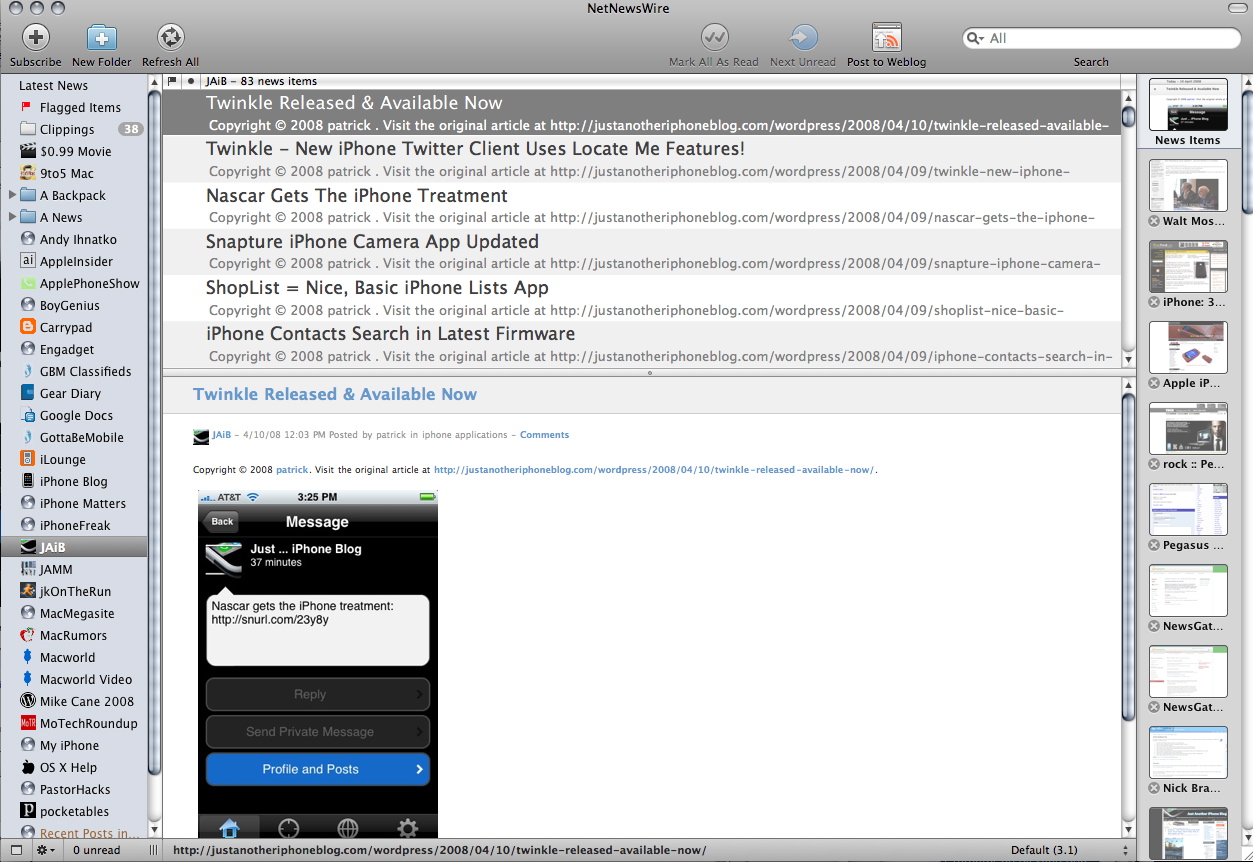Open the iLounge feed

pos(63,459)
